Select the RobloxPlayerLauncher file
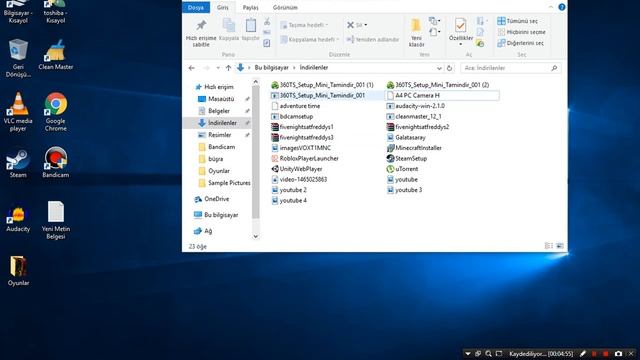This screenshot has width=640, height=360. pyautogui.click(x=309, y=158)
